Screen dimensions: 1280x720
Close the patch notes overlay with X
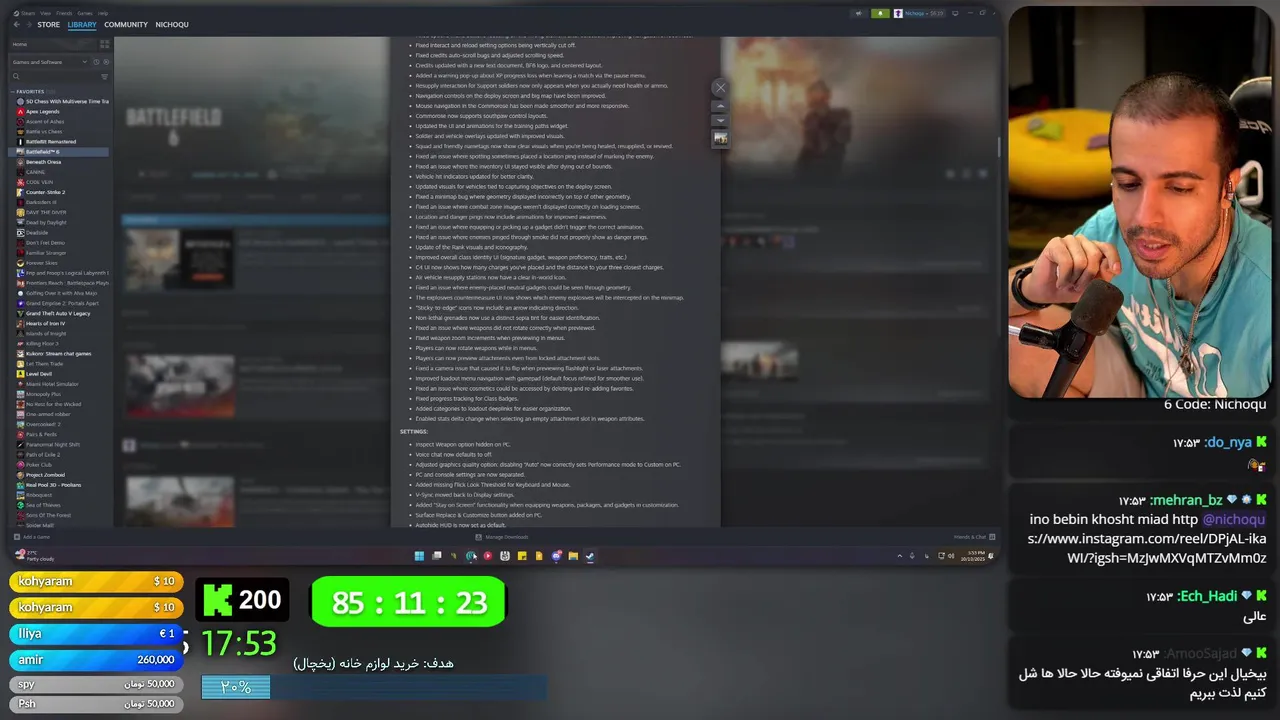pos(720,88)
